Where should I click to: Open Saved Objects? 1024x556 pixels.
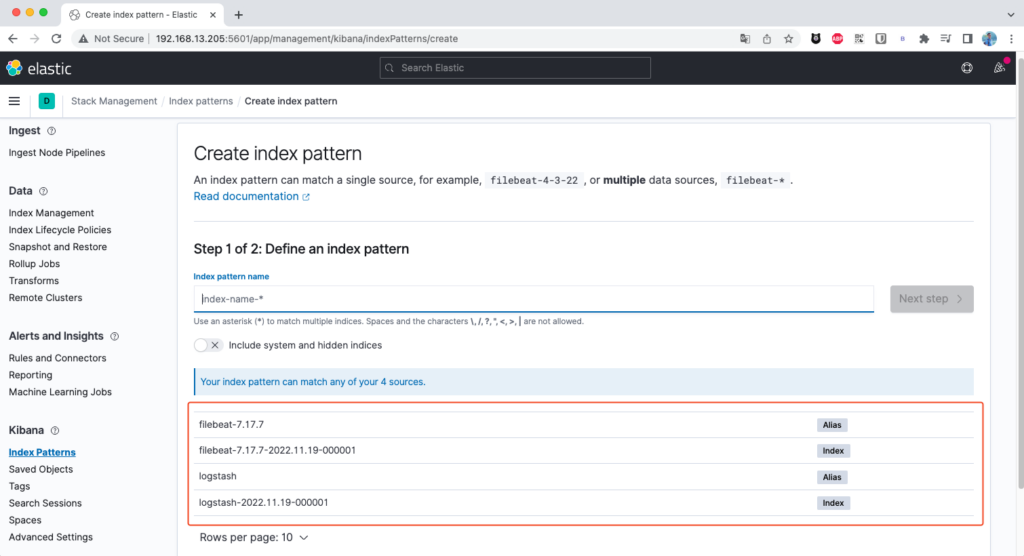(40, 469)
